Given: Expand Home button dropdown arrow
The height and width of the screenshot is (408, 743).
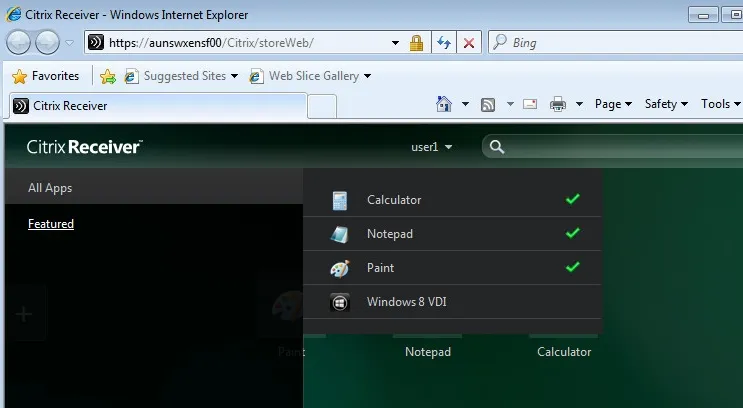Looking at the screenshot, I should click(x=465, y=104).
